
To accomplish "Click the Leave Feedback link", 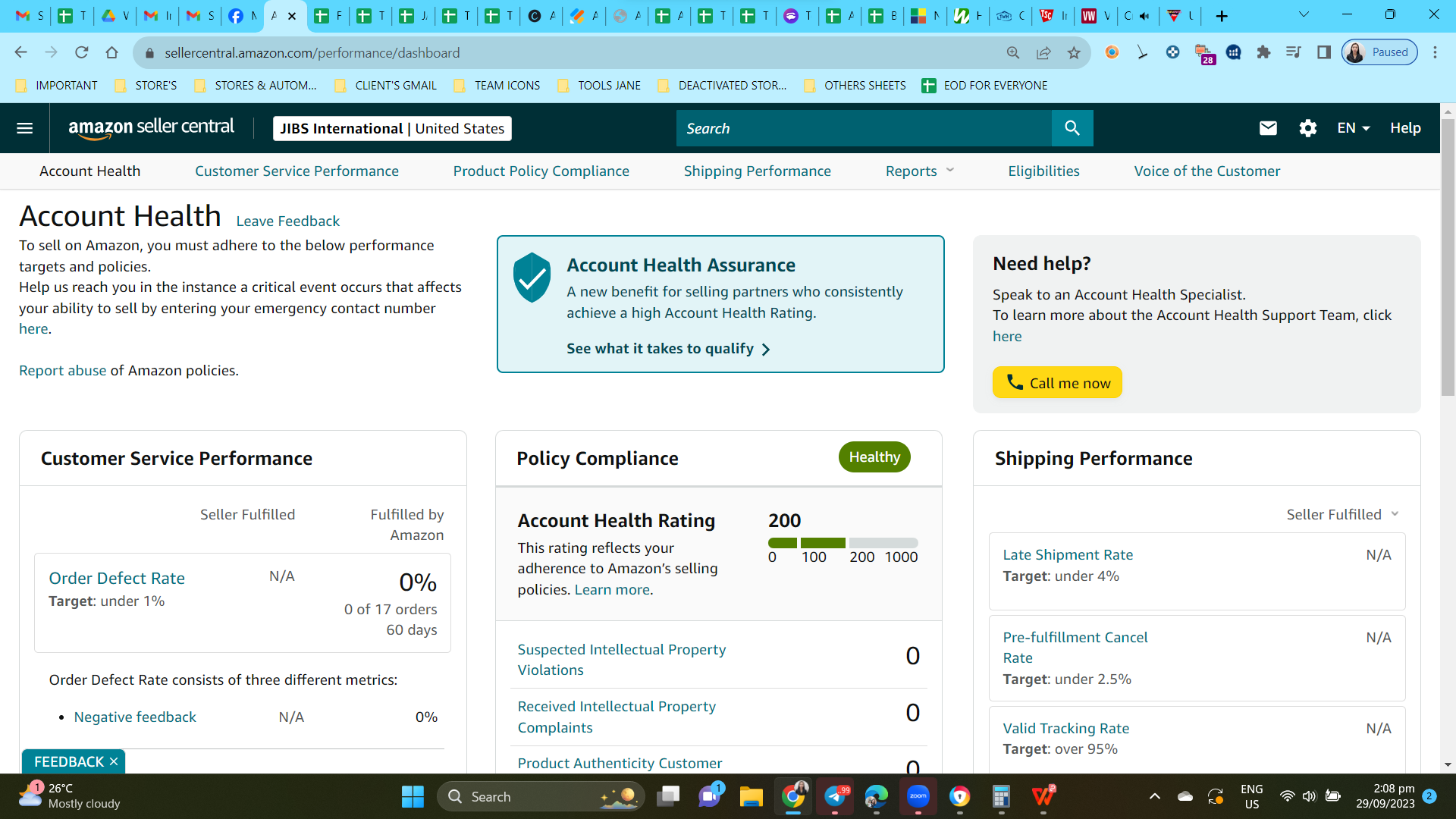I will coord(288,221).
